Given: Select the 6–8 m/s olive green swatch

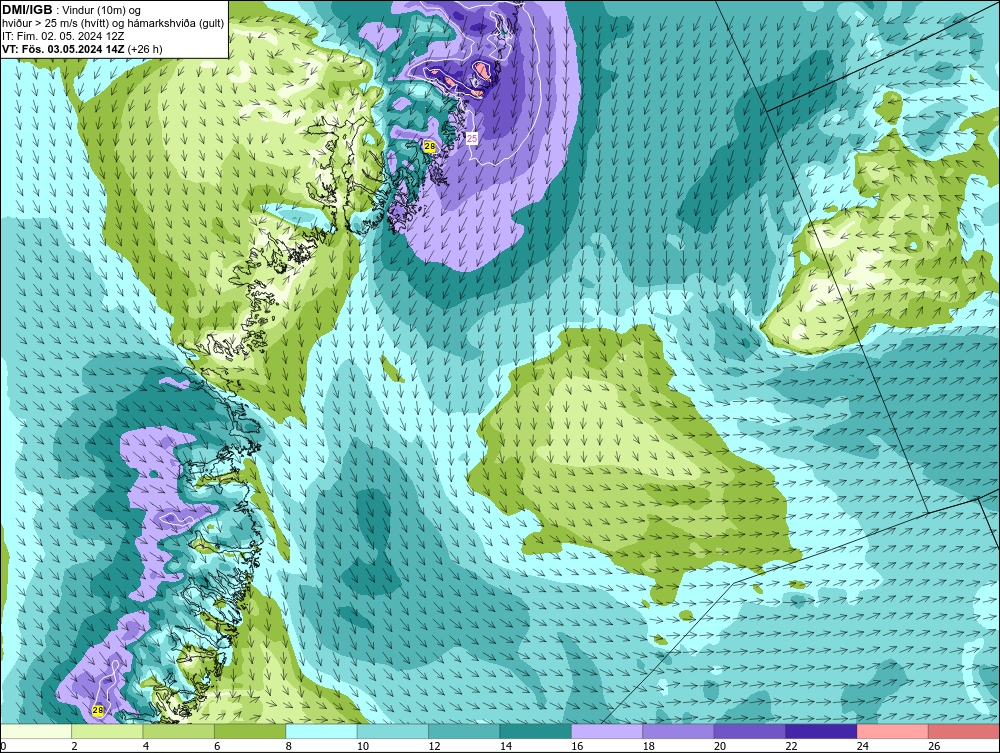Looking at the screenshot, I should pyautogui.click(x=250, y=731).
